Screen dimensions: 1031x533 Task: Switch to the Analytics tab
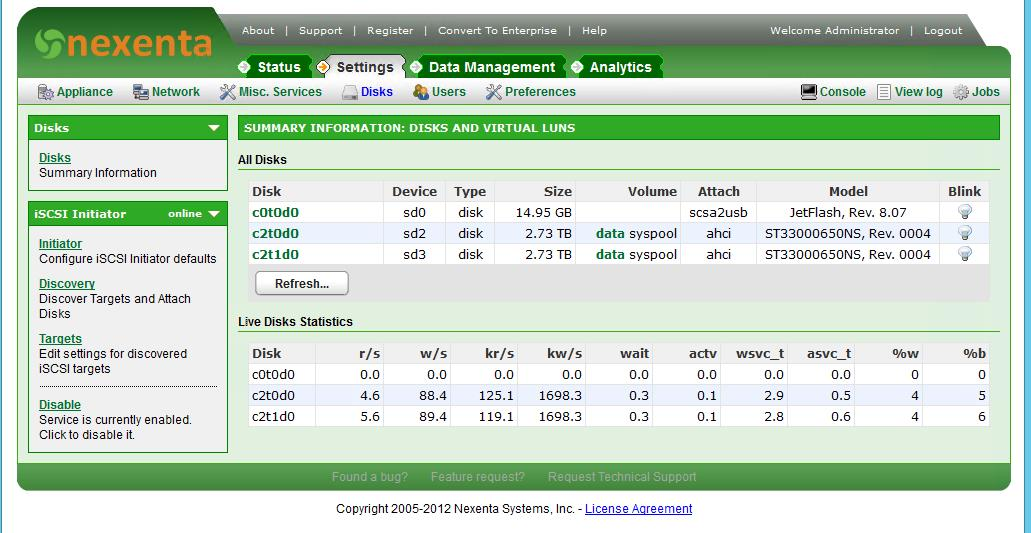click(620, 67)
